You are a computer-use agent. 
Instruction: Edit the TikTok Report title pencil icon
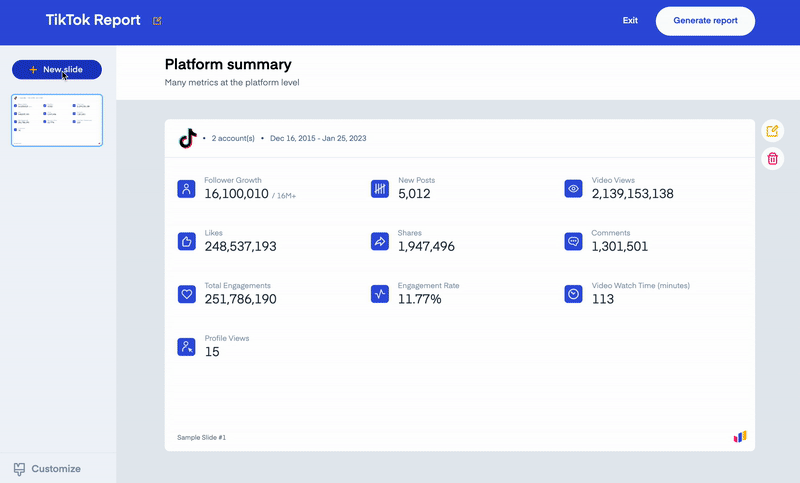pyautogui.click(x=157, y=21)
